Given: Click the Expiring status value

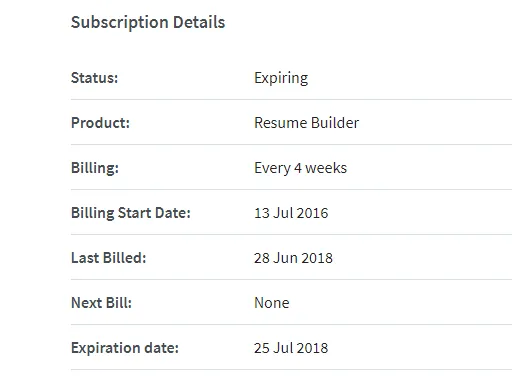Looking at the screenshot, I should tap(281, 79).
